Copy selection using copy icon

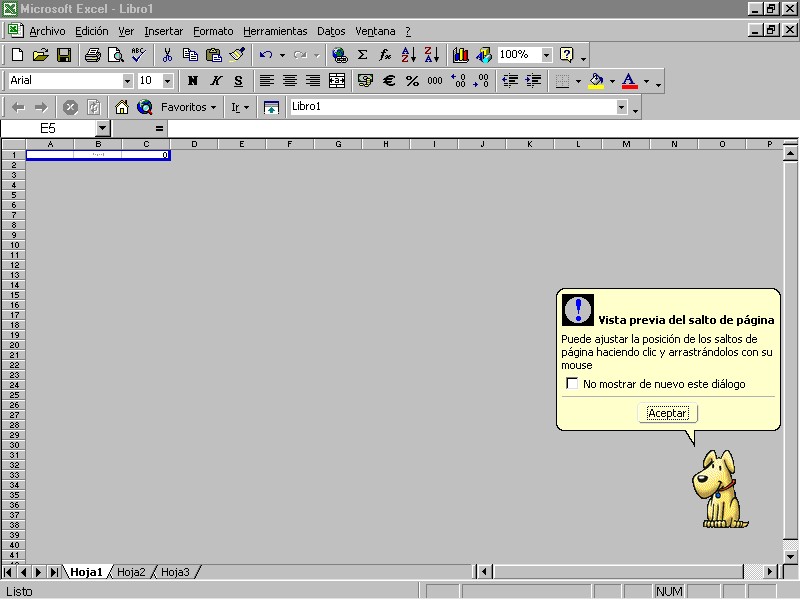pyautogui.click(x=190, y=55)
